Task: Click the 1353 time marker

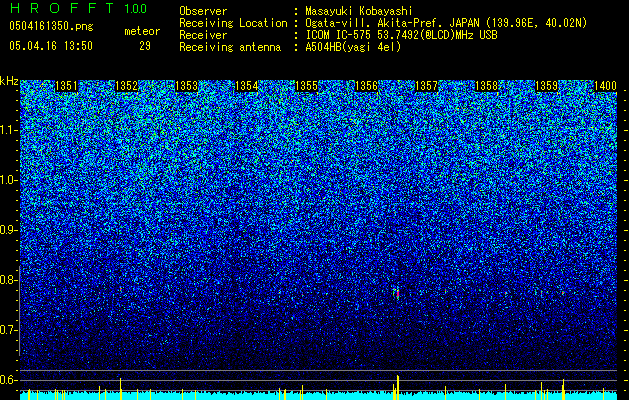Action: click(187, 86)
